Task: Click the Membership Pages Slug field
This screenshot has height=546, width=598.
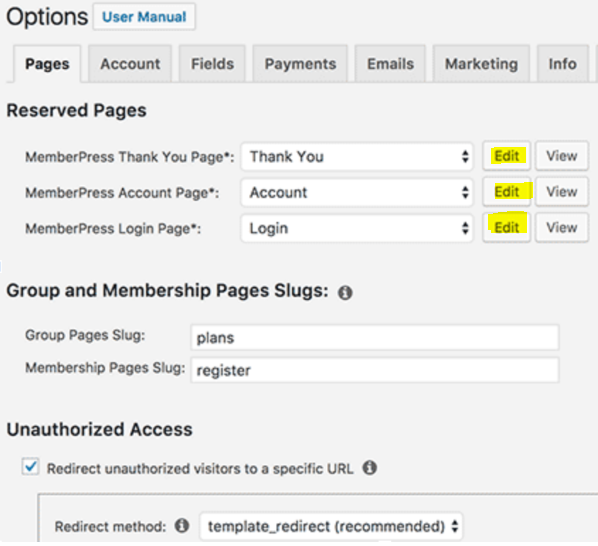Action: coord(375,370)
